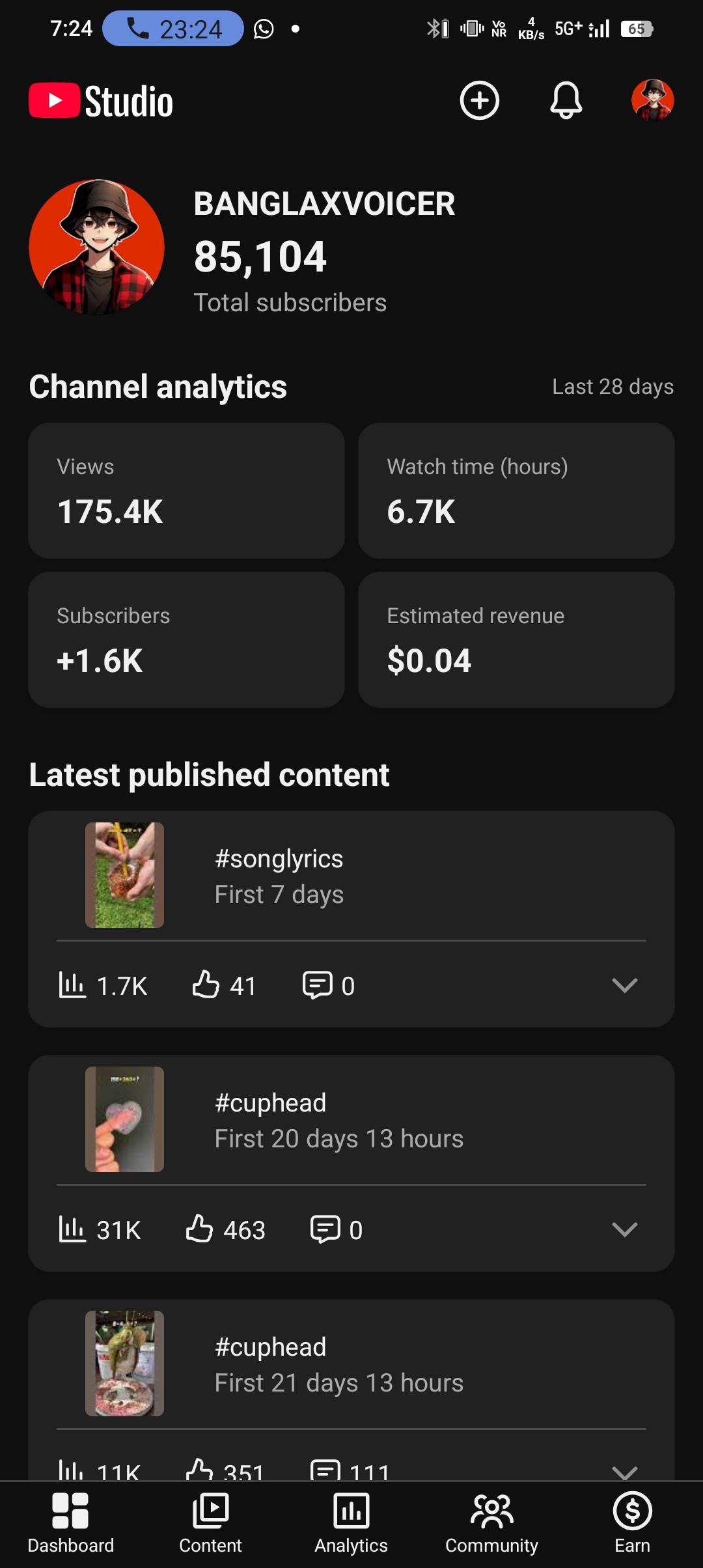Go to the Community tab

(x=491, y=1522)
